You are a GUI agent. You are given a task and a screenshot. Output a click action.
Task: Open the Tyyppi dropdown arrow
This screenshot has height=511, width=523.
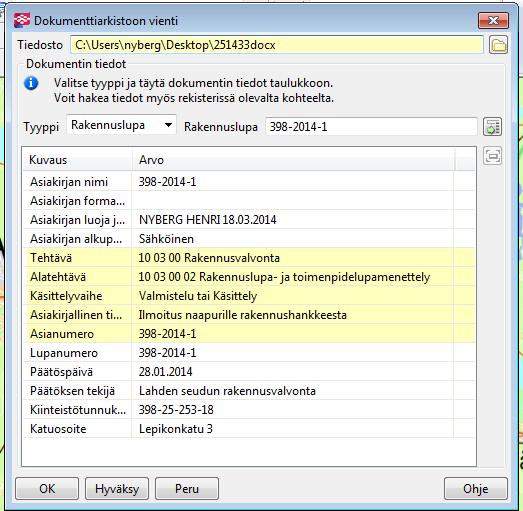(168, 125)
